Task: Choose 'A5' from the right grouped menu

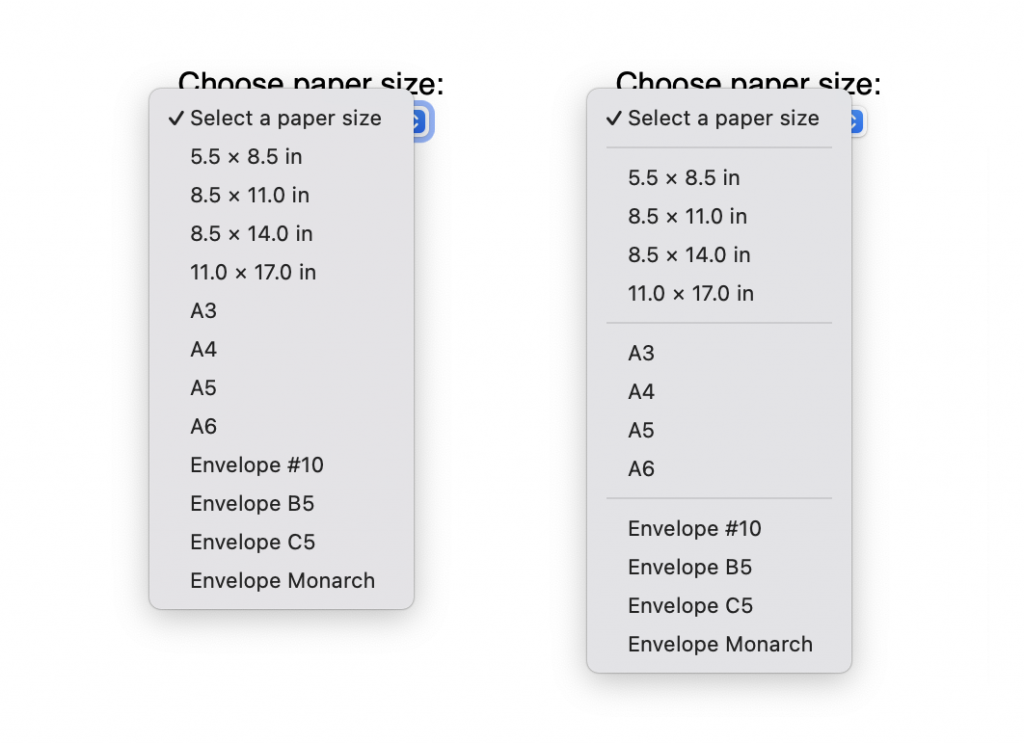Action: pyautogui.click(x=640, y=430)
